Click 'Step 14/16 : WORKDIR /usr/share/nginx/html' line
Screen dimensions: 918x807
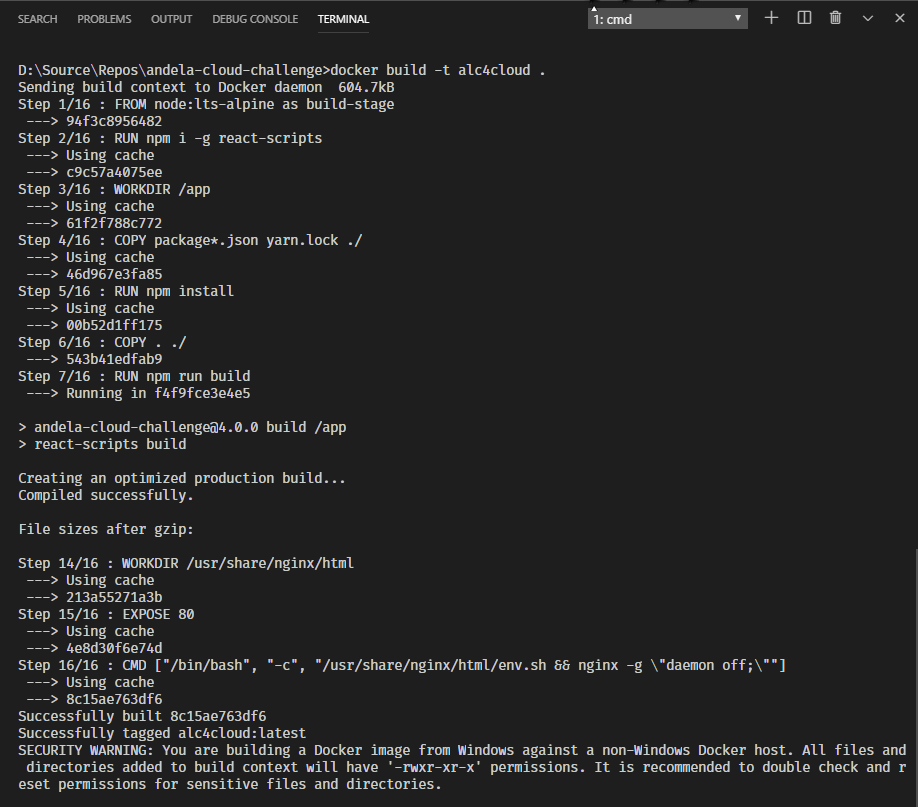pyautogui.click(x=186, y=563)
